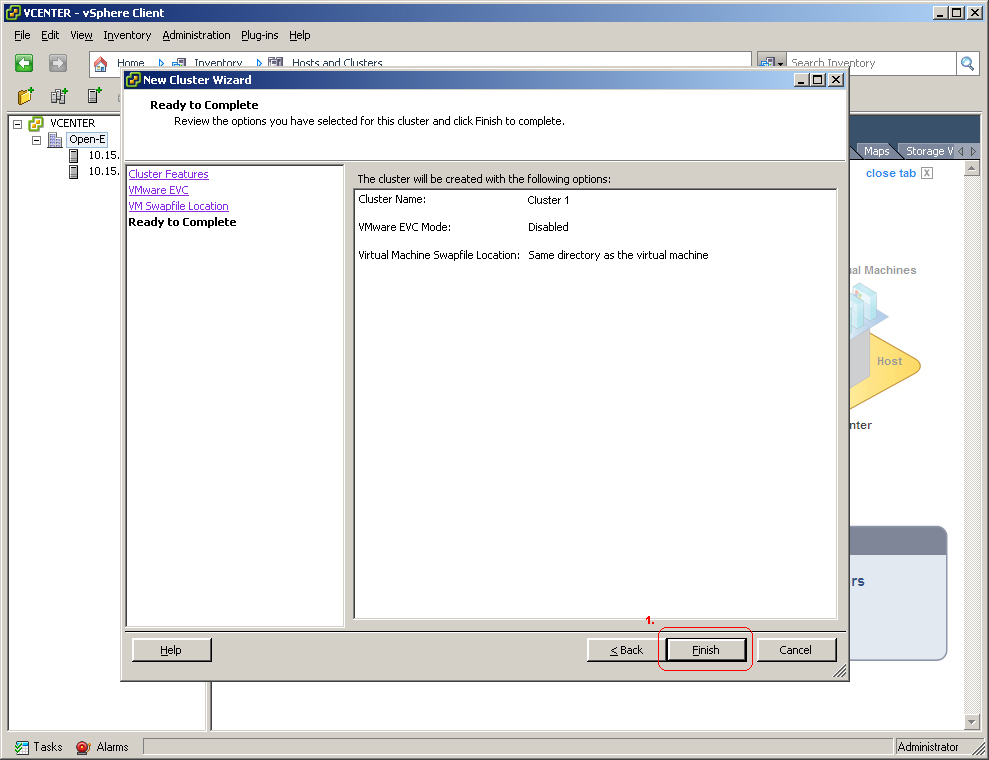The width and height of the screenshot is (989, 760).
Task: Open the Edit menu
Action: (x=50, y=35)
